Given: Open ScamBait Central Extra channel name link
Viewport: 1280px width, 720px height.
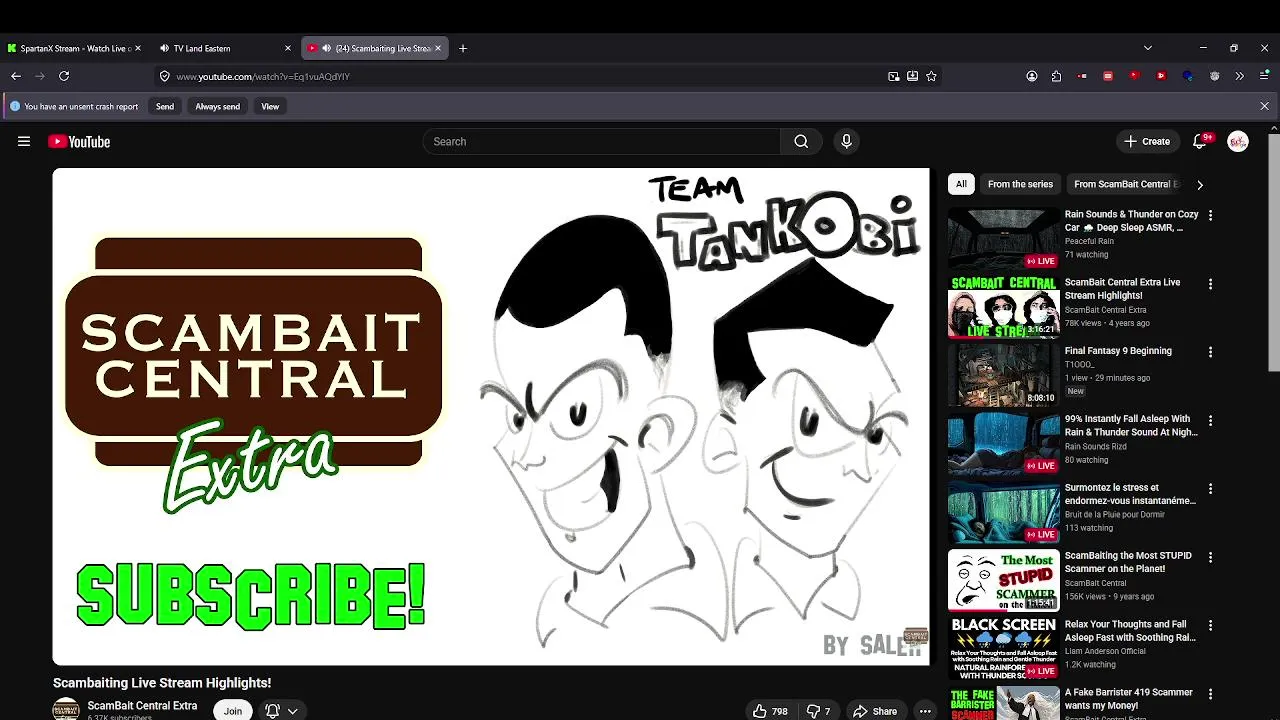Looking at the screenshot, I should [142, 706].
